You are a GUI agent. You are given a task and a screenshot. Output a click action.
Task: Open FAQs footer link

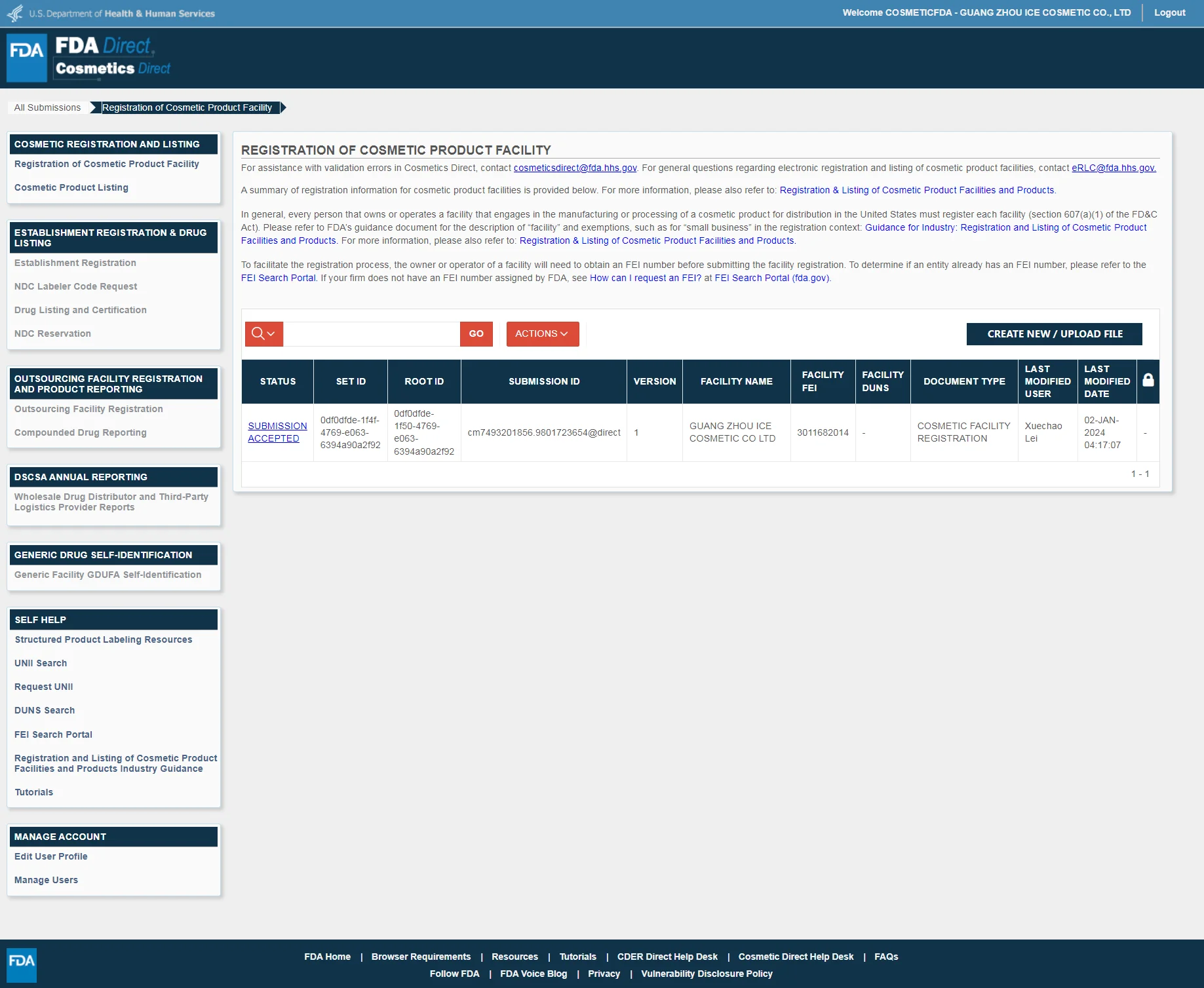tap(886, 957)
